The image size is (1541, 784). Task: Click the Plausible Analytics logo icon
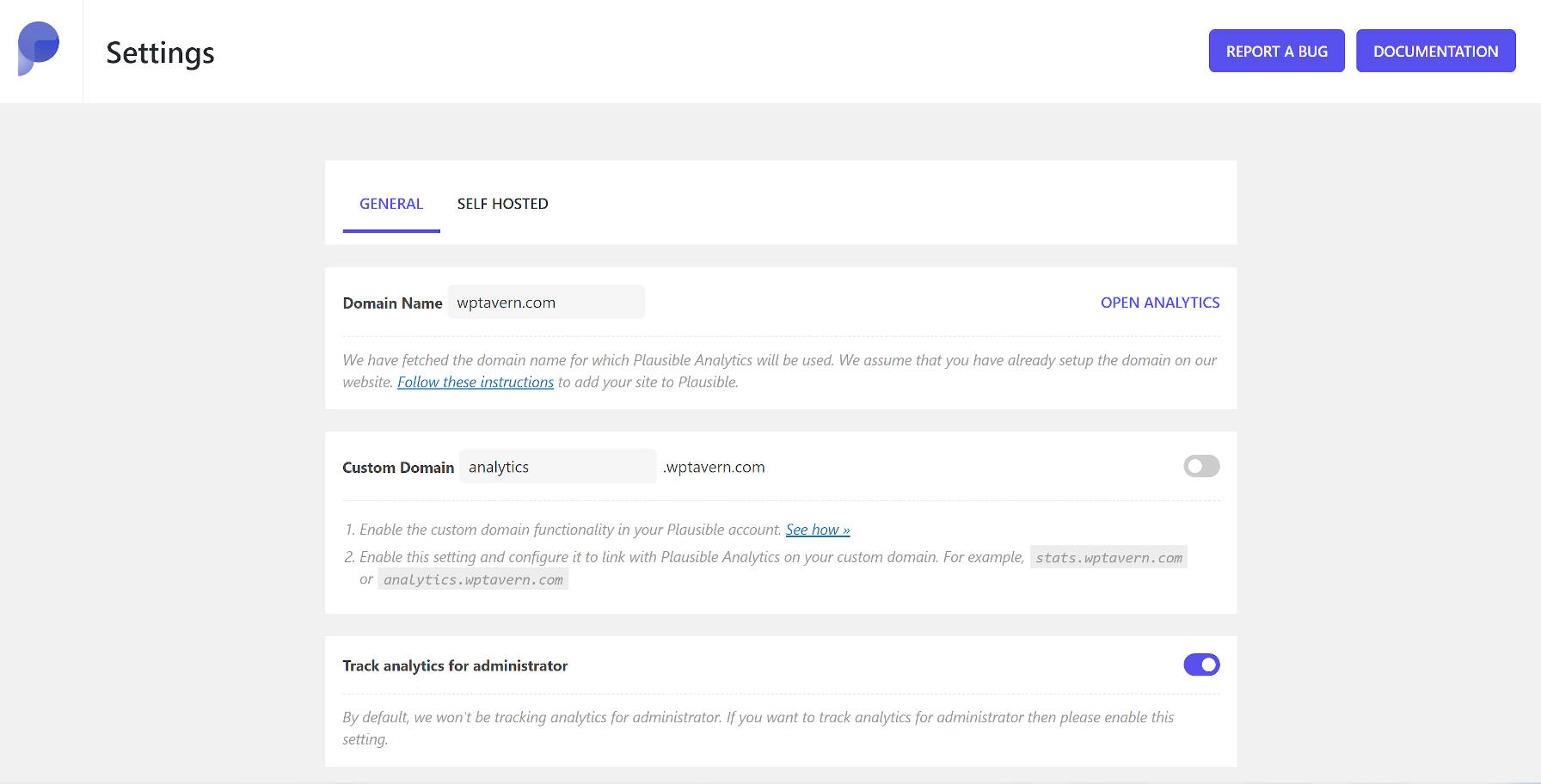pos(38,49)
